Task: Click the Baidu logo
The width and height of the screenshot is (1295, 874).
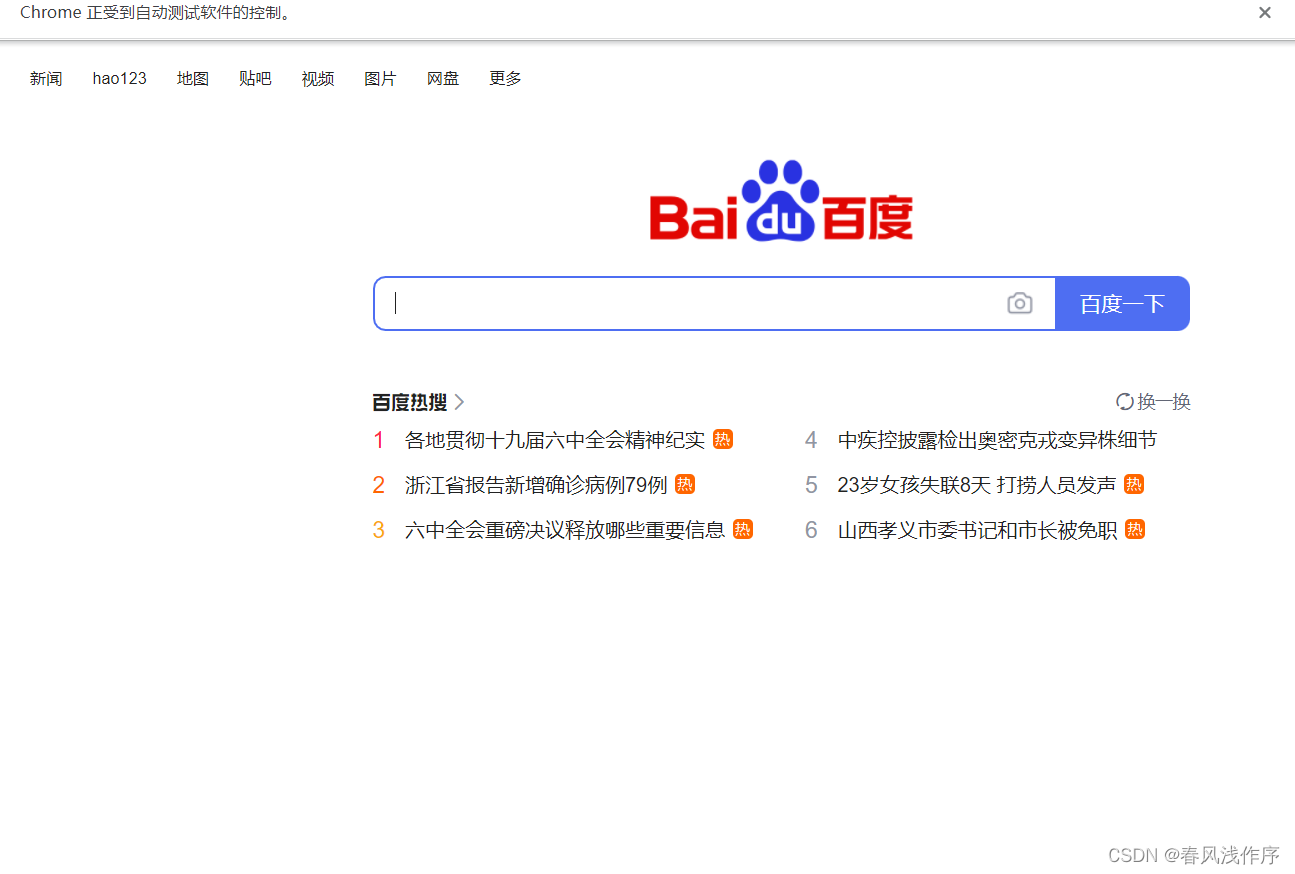Action: 781,201
